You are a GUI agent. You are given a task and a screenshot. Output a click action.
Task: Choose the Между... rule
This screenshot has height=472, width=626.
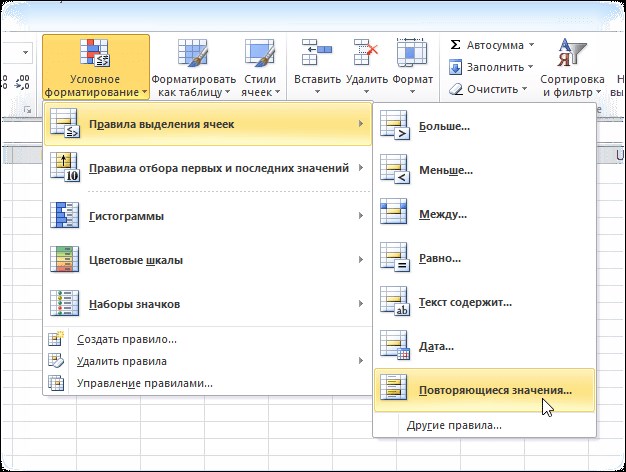[484, 214]
